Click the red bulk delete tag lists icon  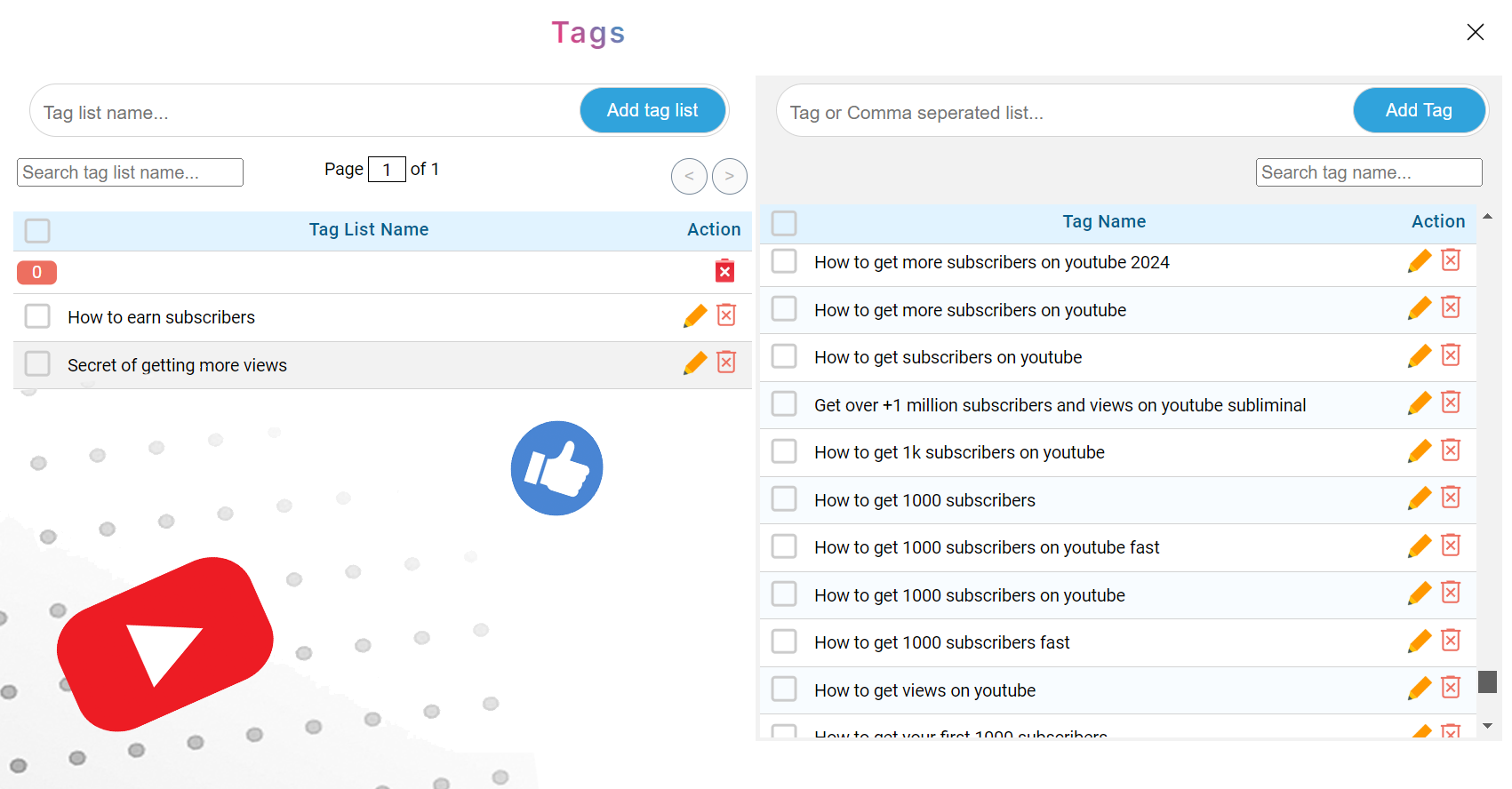[x=725, y=271]
